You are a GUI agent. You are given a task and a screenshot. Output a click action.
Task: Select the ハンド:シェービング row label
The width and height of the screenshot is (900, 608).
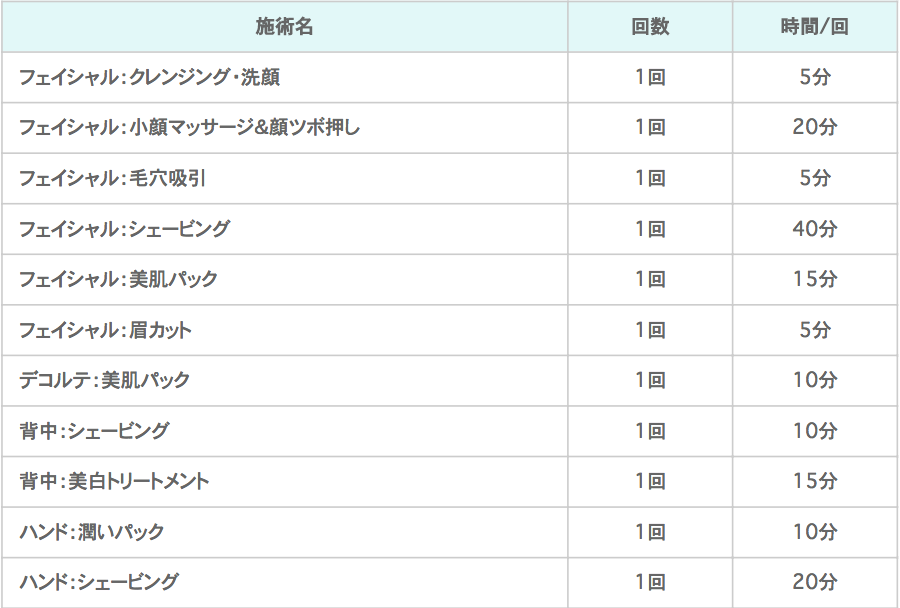(x=99, y=582)
